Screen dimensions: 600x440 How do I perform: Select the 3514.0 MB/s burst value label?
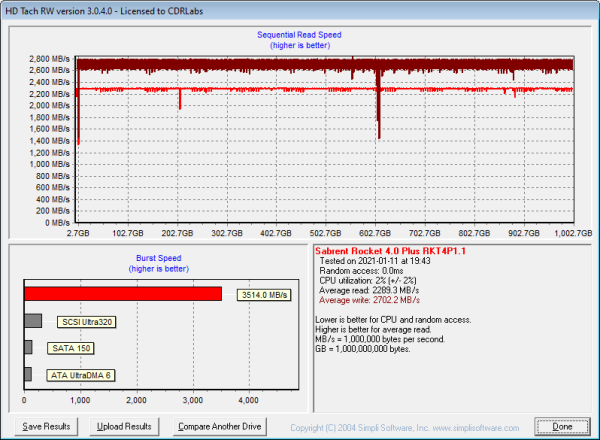tap(265, 295)
